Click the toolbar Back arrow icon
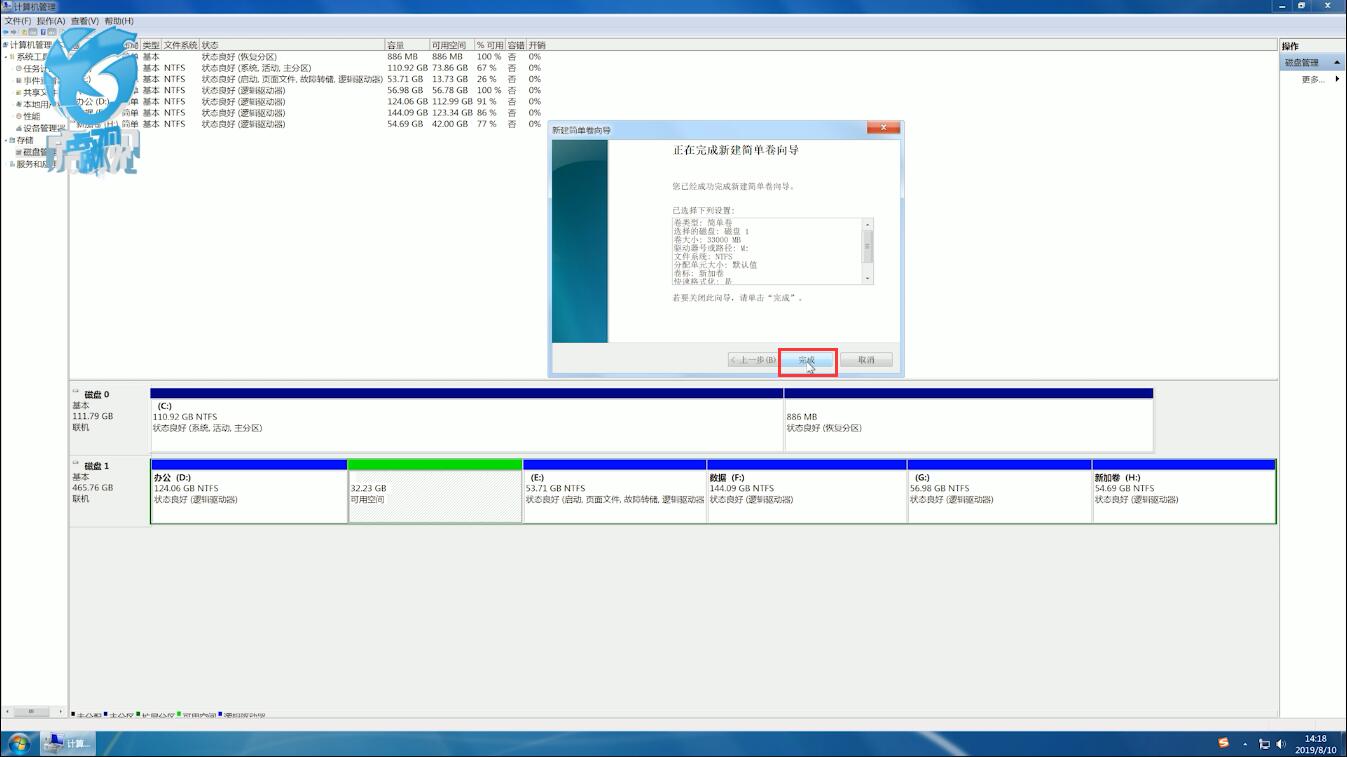This screenshot has height=757, width=1347. (6, 33)
